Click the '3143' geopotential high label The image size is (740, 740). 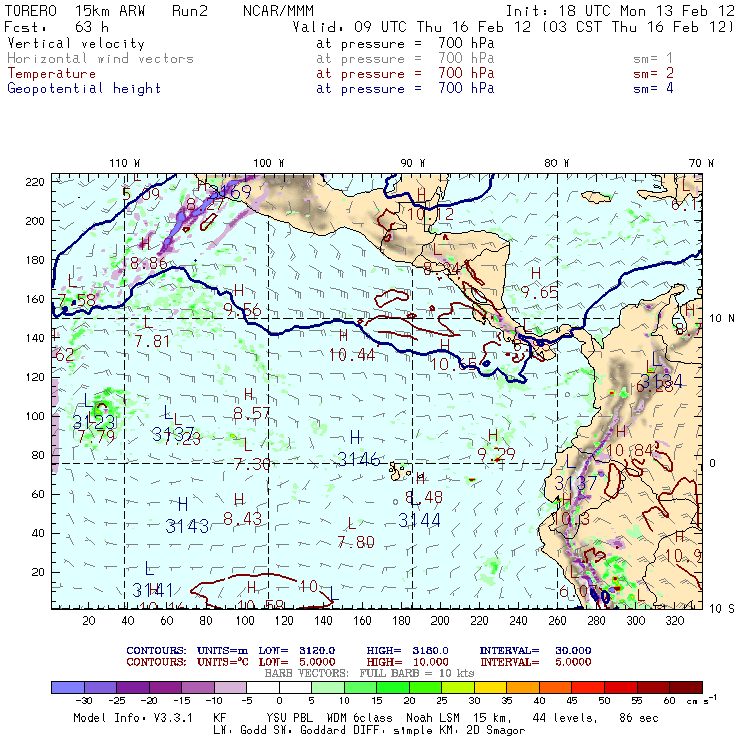187,526
